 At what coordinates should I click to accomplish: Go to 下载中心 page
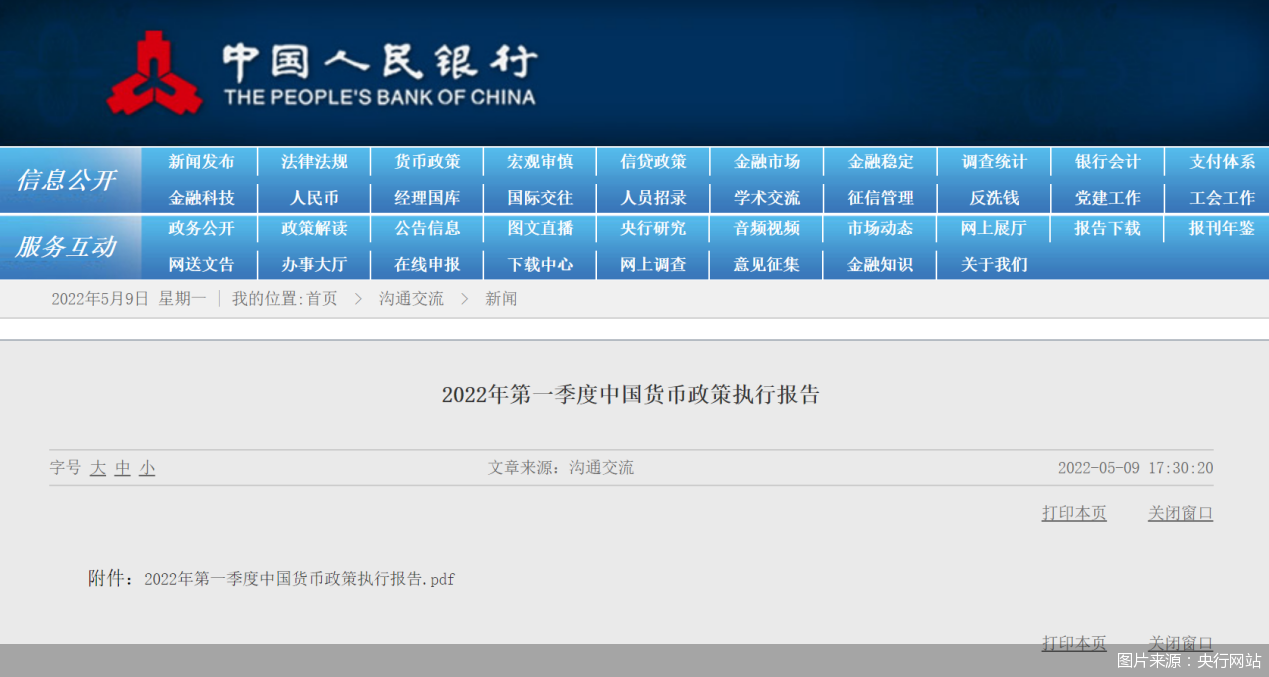[540, 265]
